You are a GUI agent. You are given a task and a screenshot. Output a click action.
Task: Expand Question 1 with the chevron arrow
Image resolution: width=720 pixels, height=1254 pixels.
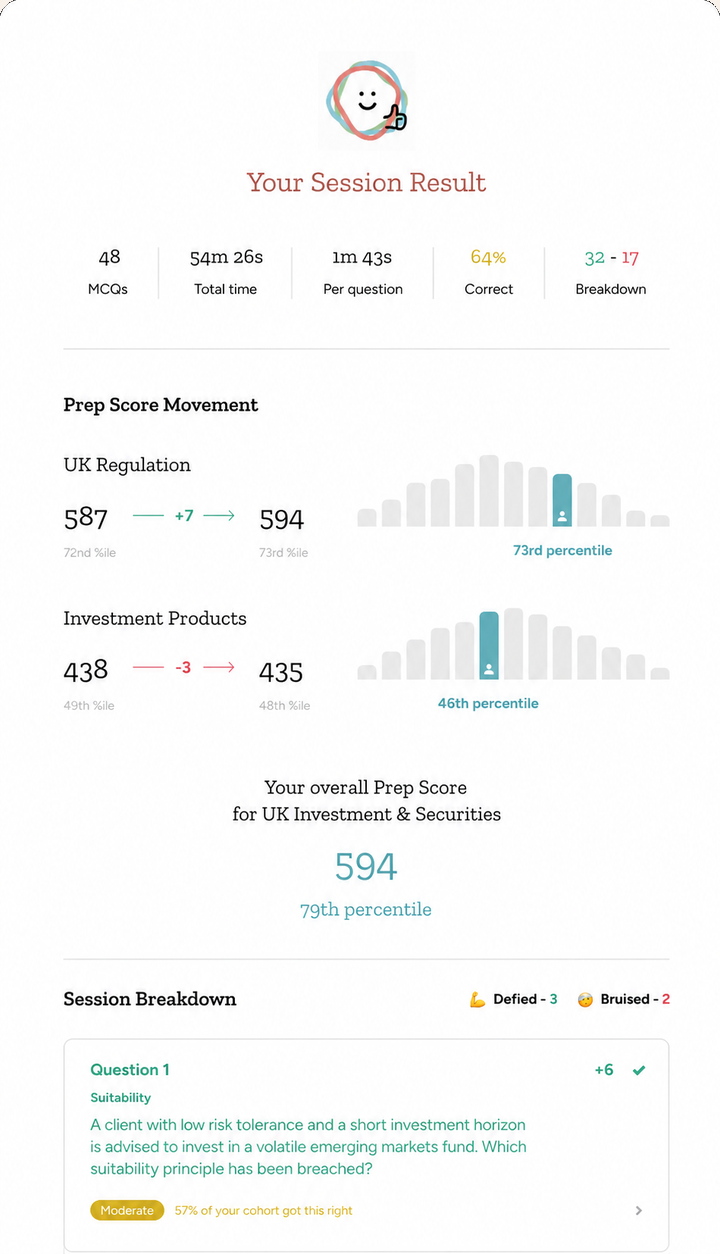[639, 1211]
